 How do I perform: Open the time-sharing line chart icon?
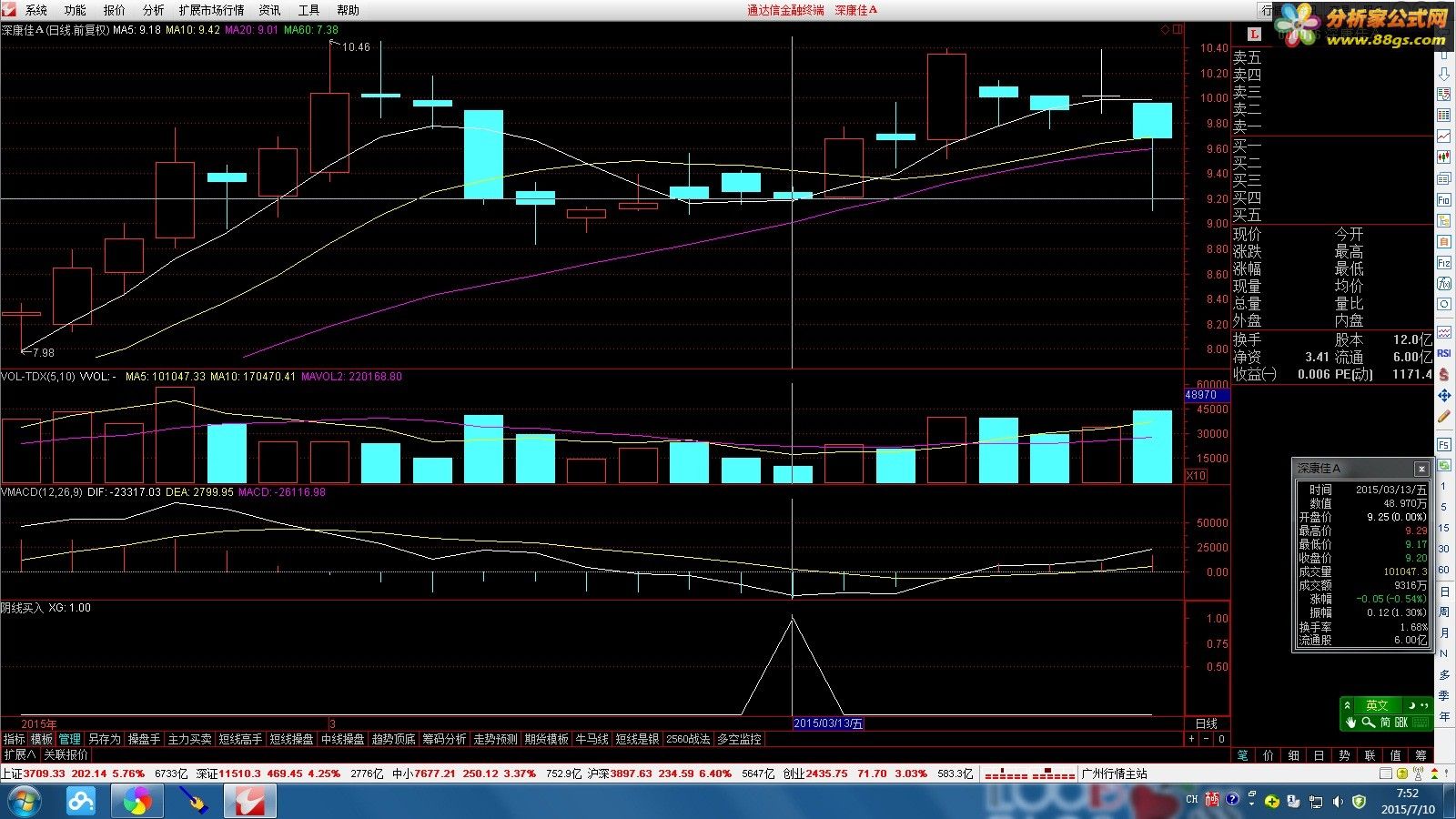[1444, 136]
